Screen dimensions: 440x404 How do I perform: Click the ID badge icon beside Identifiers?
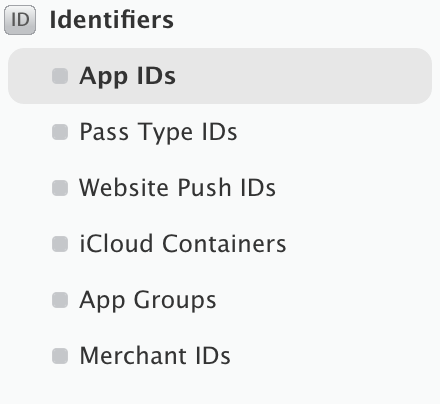20,20
